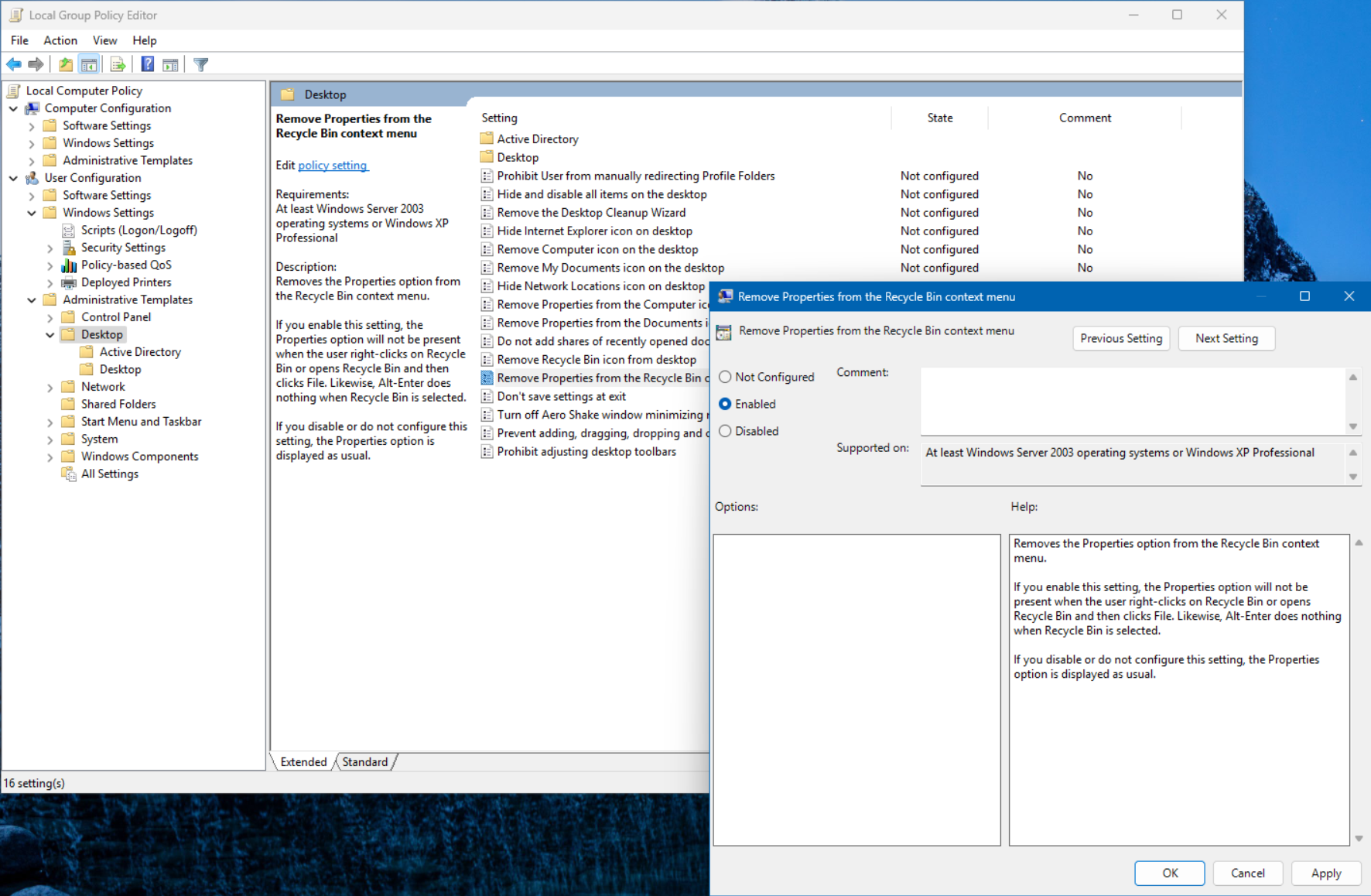The image size is (1371, 896).
Task: Click the policy setting link
Action: click(333, 166)
